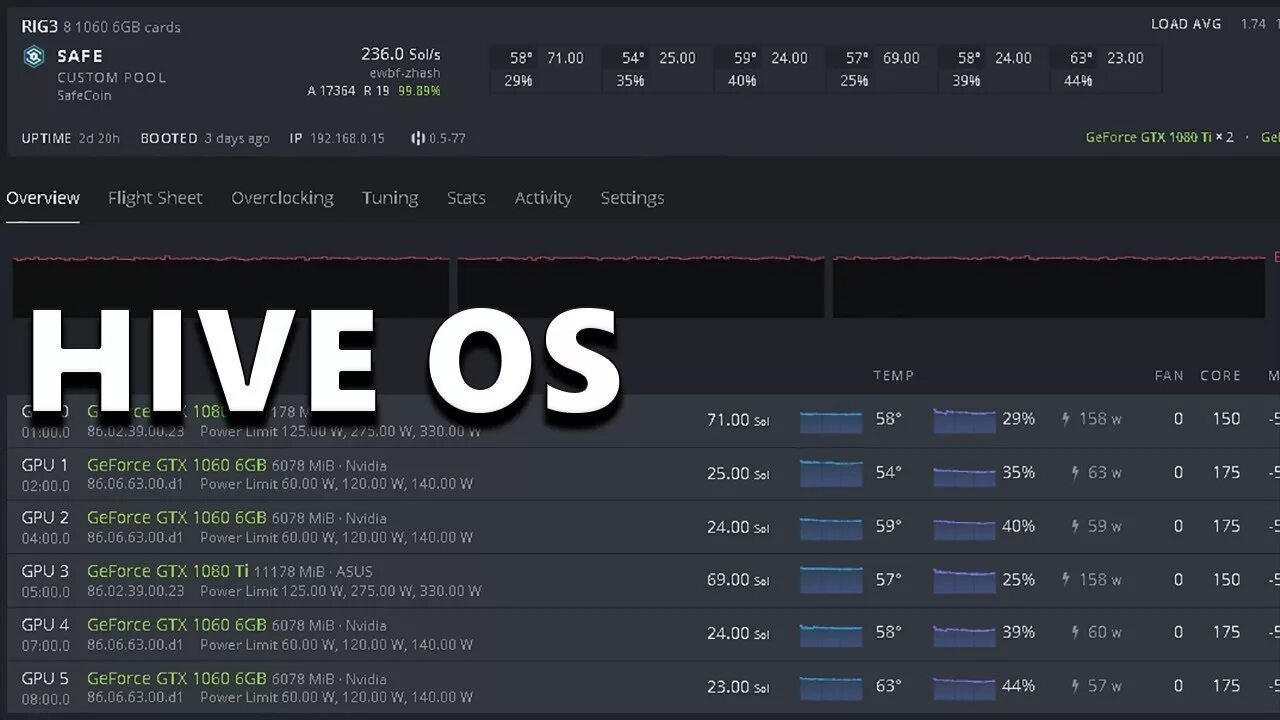Click the lightning power icon in GPU 1 row

pos(1075,472)
